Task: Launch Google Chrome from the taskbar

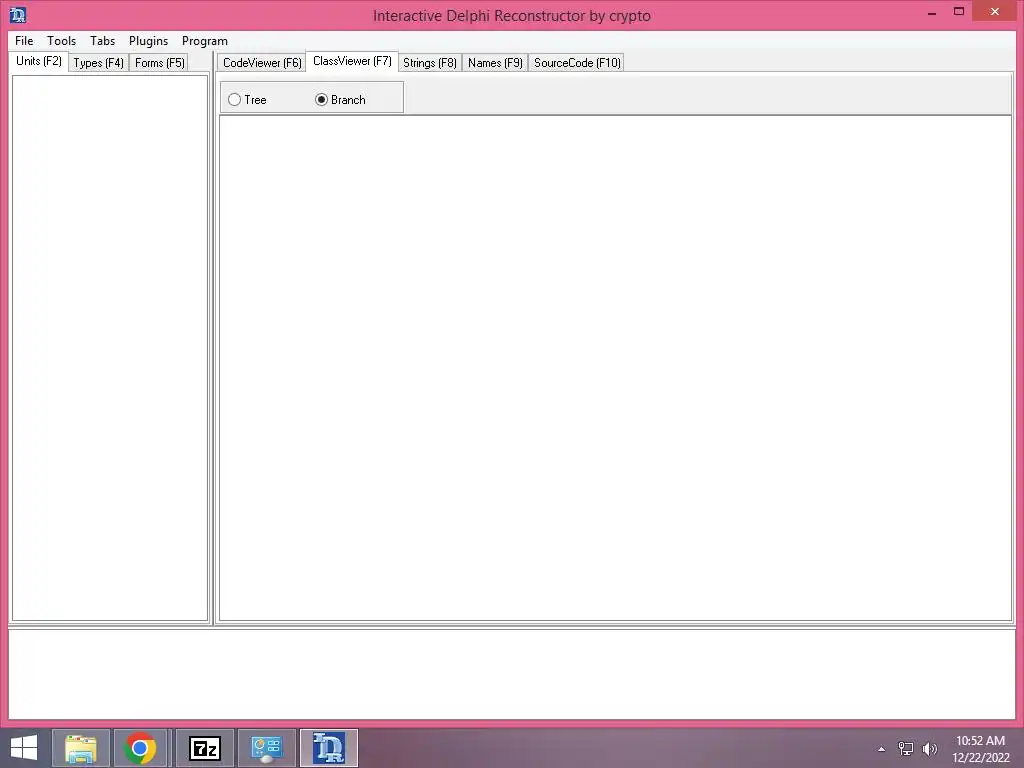Action: pyautogui.click(x=140, y=748)
